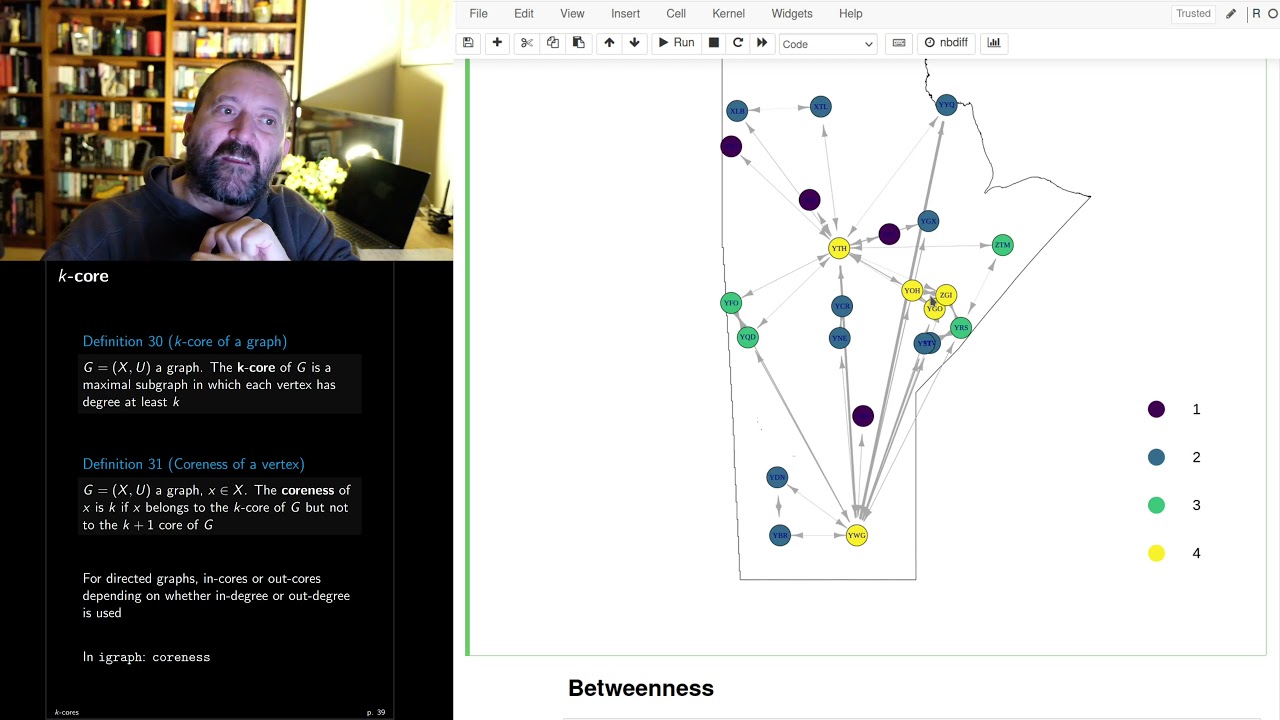Open the File menu
This screenshot has height=720, width=1280.
click(479, 14)
